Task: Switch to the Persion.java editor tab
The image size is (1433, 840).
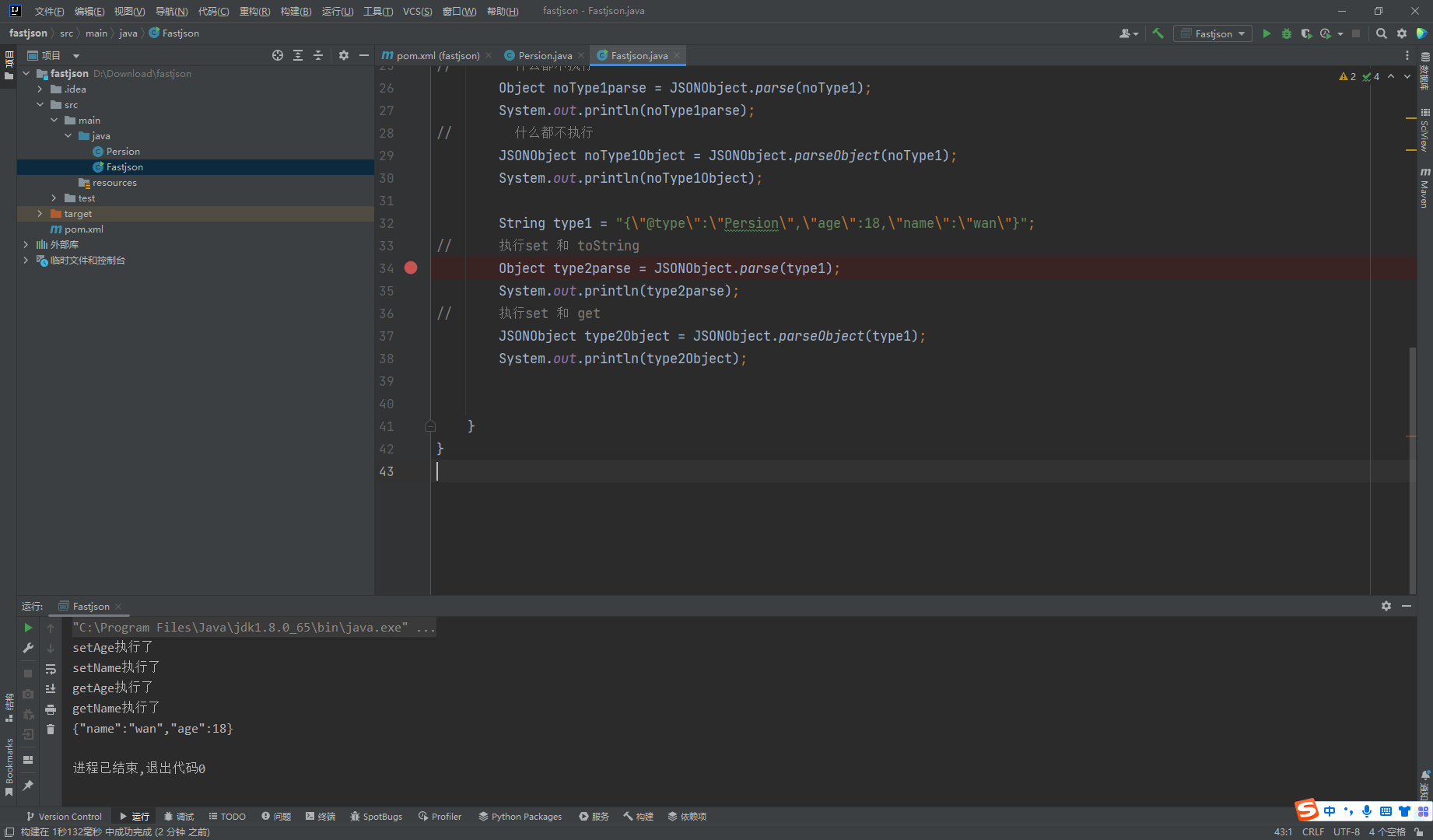Action: click(x=544, y=55)
